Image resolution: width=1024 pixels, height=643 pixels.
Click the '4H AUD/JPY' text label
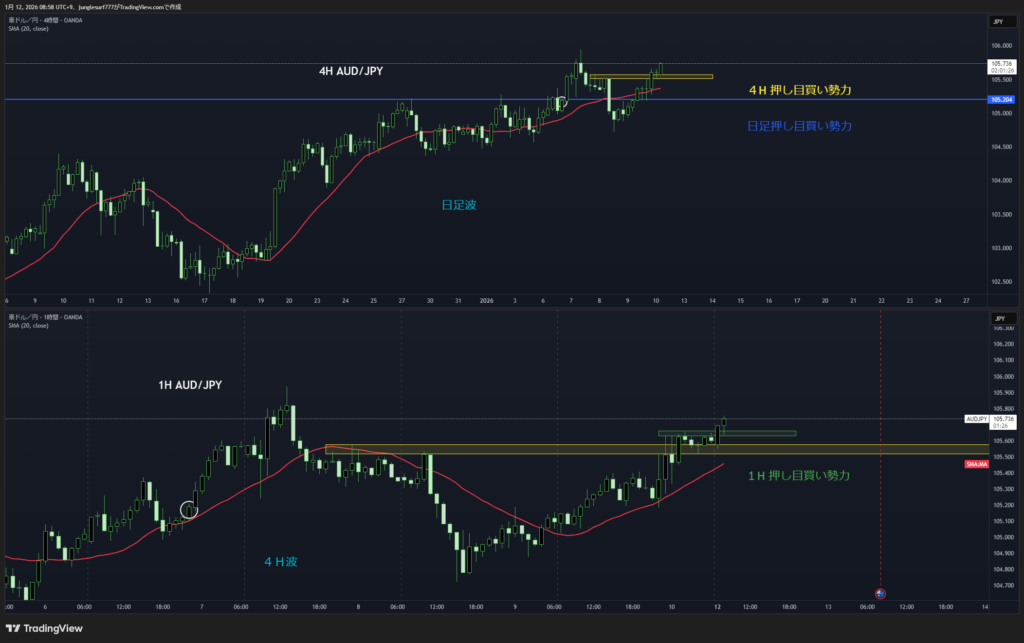tap(348, 71)
